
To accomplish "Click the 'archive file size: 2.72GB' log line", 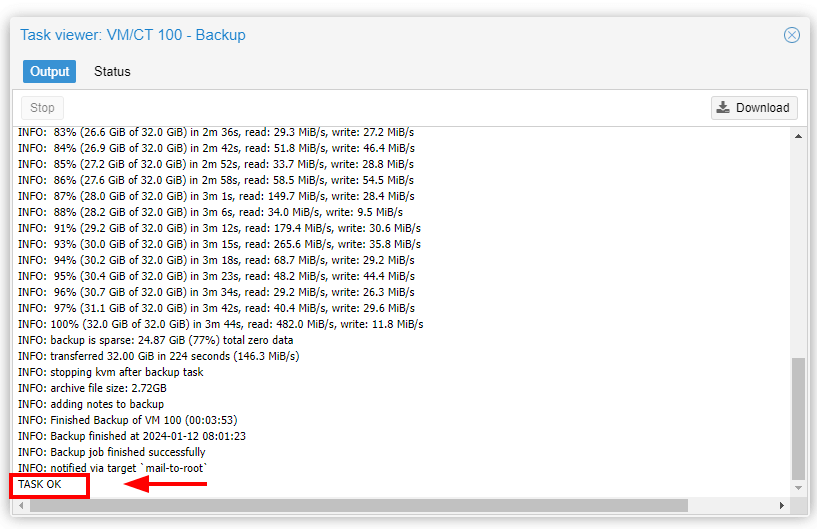I will click(x=93, y=388).
